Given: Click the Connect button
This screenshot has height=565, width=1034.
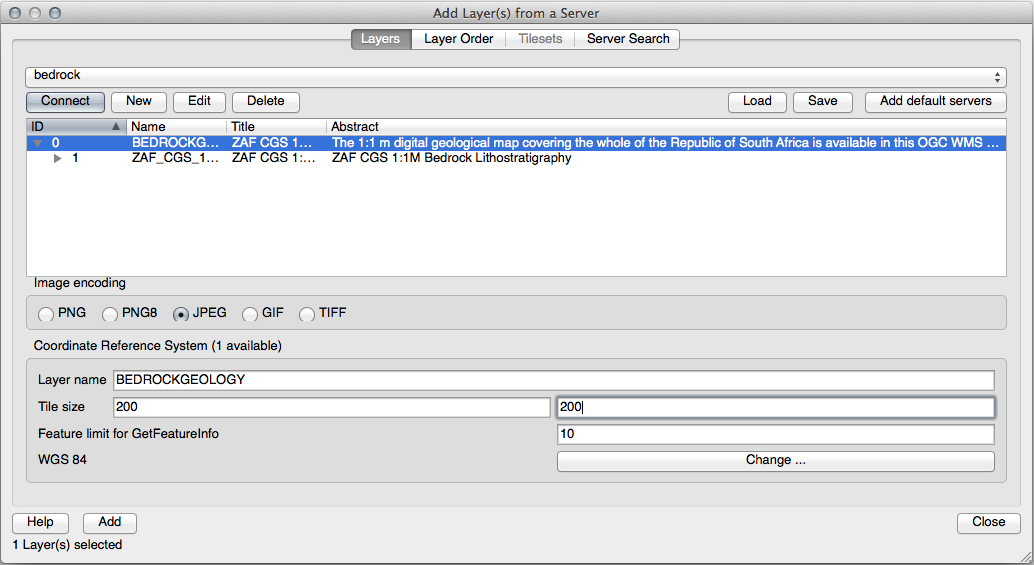Looking at the screenshot, I should tap(65, 101).
